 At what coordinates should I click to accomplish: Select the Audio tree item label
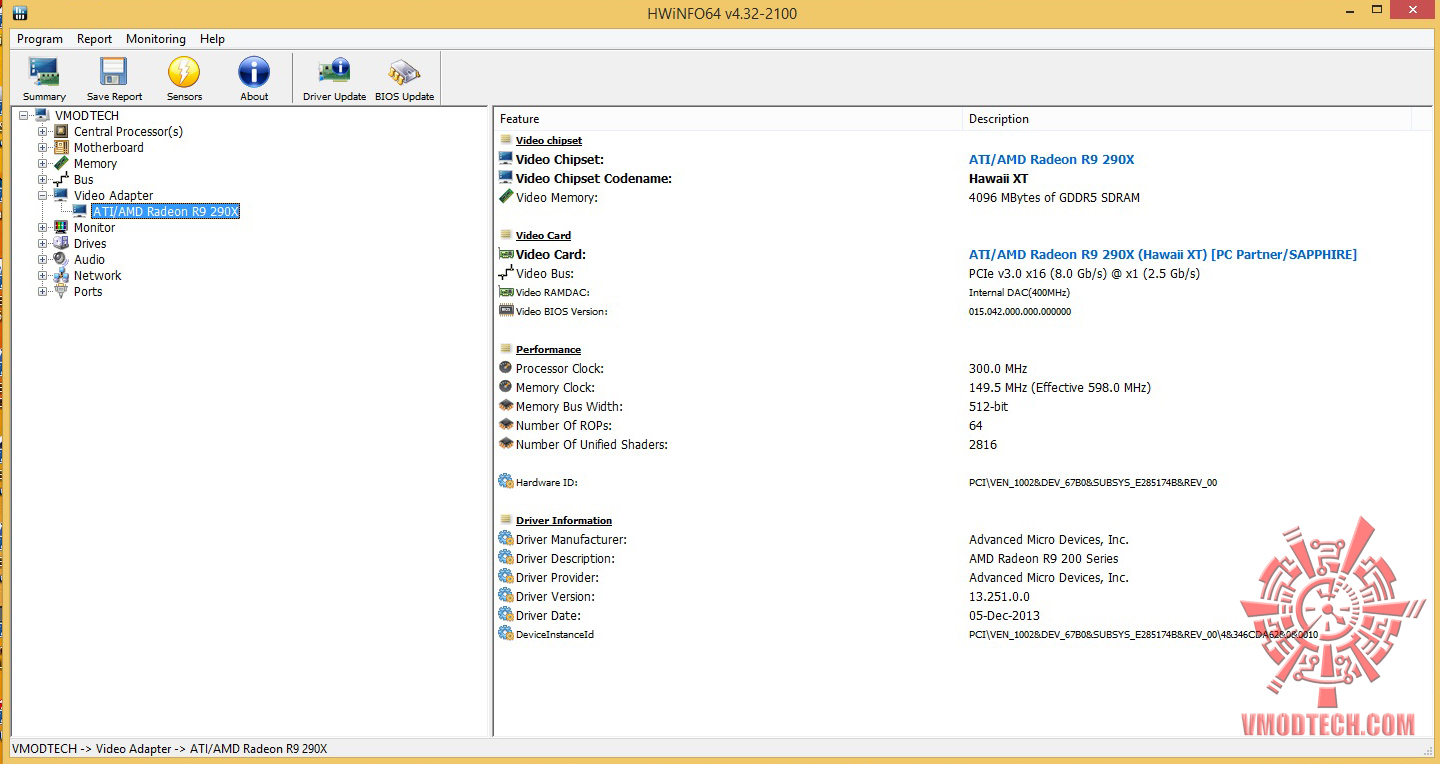click(89, 259)
